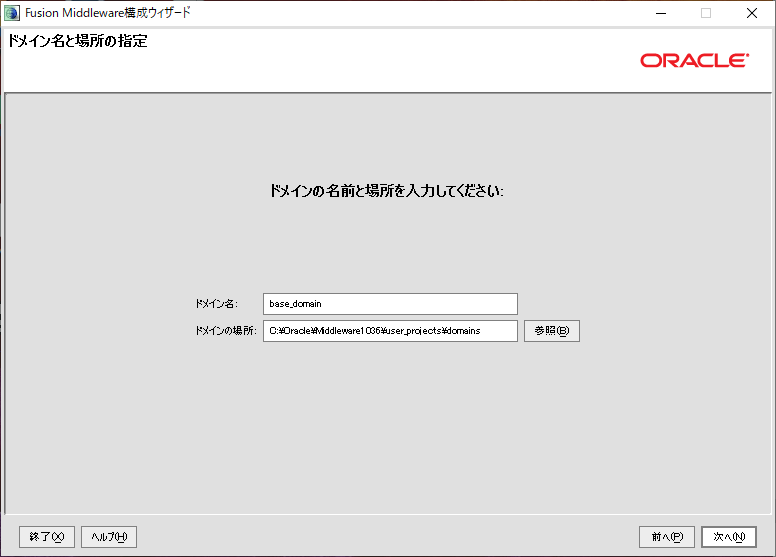Minimize the configuration wizard window

point(661,13)
